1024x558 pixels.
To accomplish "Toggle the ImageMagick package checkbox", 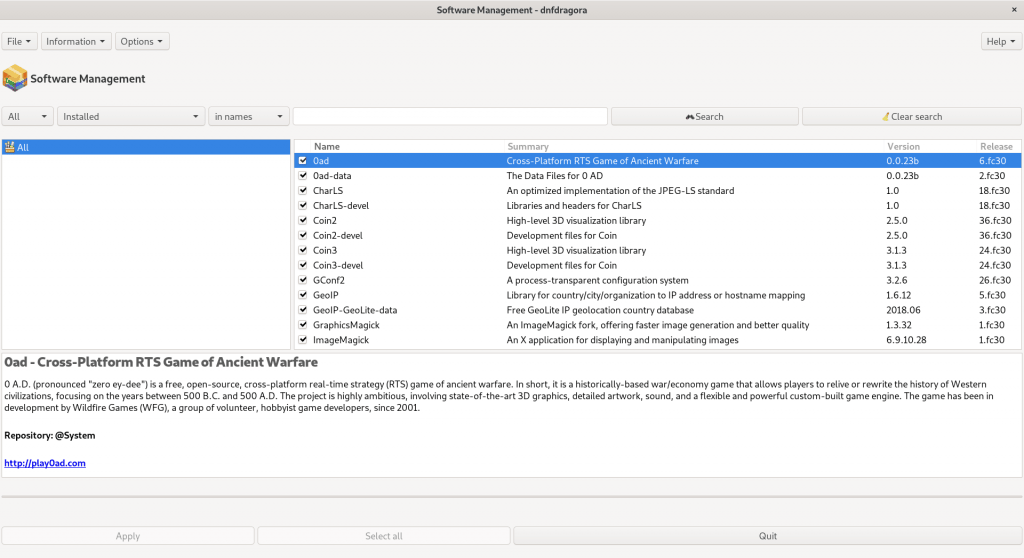I will tap(302, 340).
